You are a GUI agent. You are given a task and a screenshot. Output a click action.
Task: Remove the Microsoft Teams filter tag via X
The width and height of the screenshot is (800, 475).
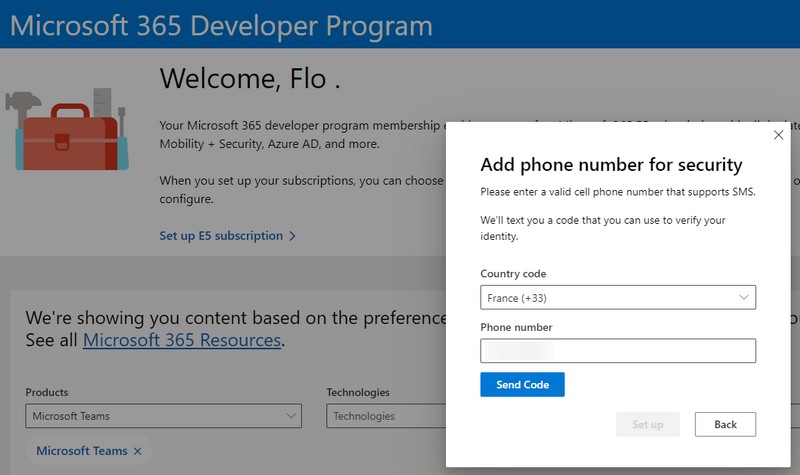tap(138, 452)
